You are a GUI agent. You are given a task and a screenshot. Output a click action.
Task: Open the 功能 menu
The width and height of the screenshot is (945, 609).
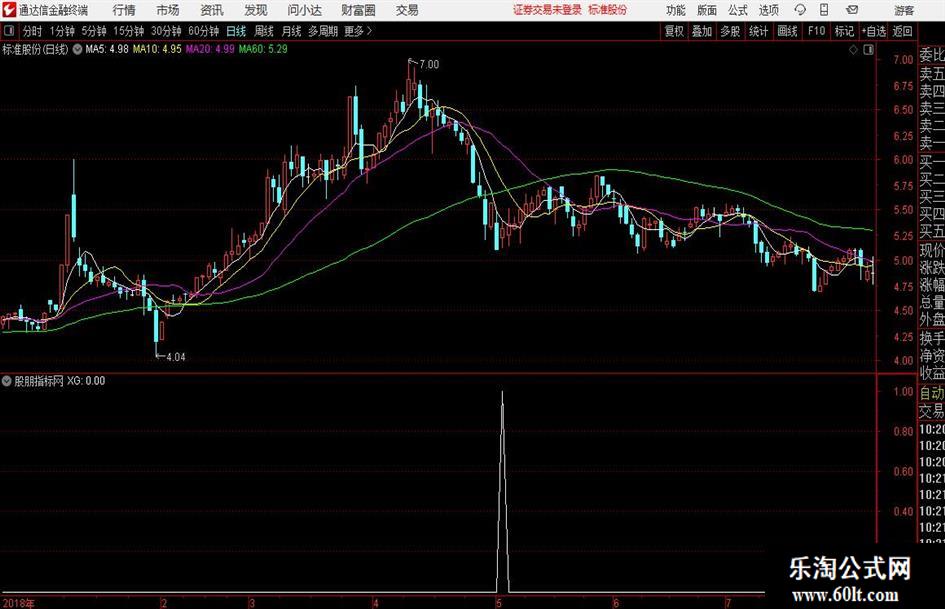point(676,10)
